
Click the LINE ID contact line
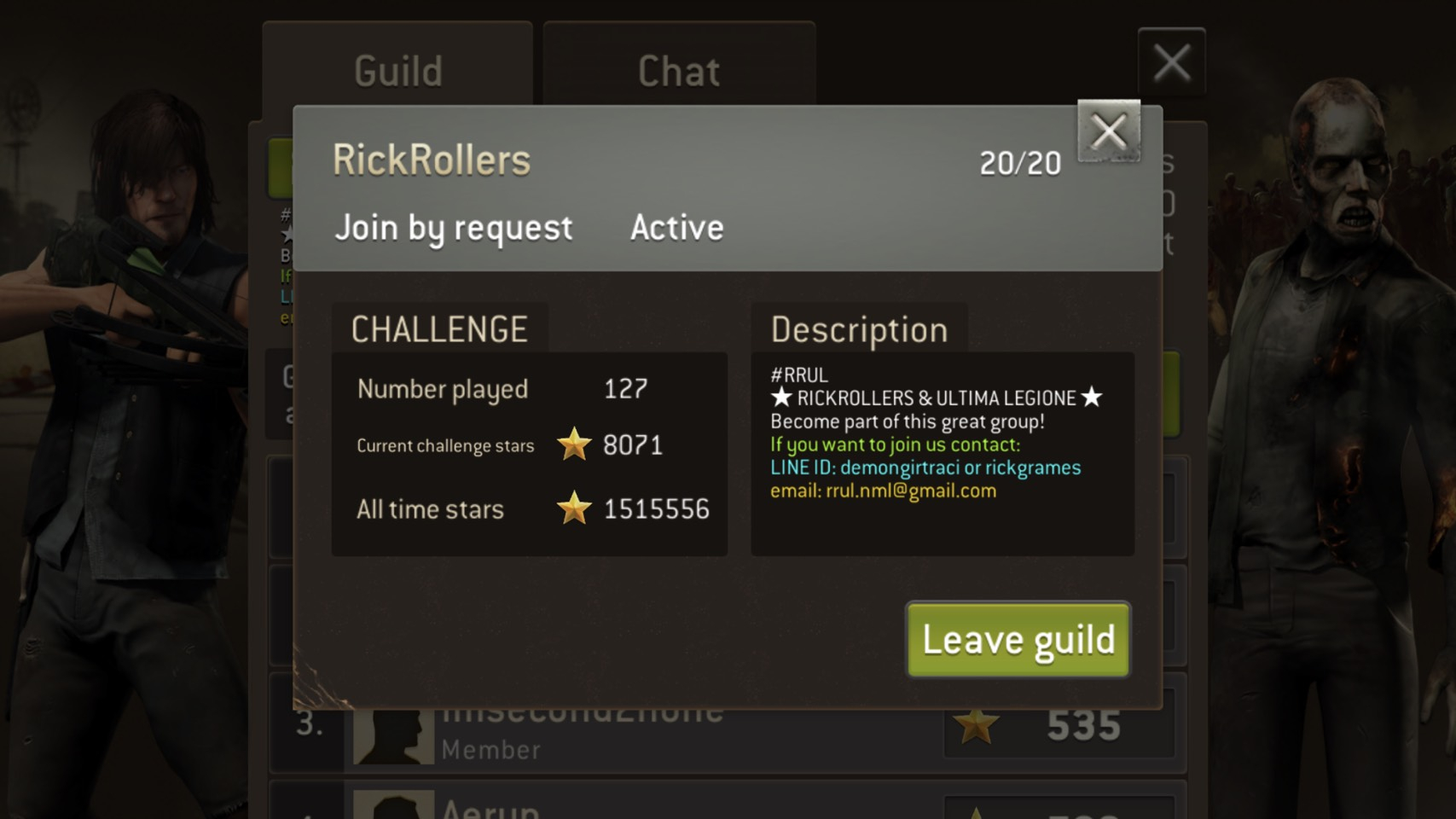coord(925,468)
